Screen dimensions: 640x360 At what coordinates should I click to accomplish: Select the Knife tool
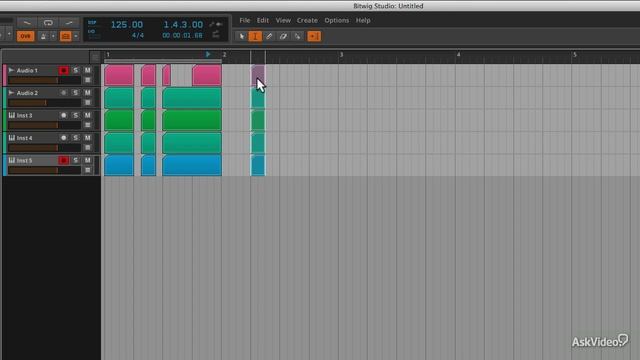pos(297,36)
